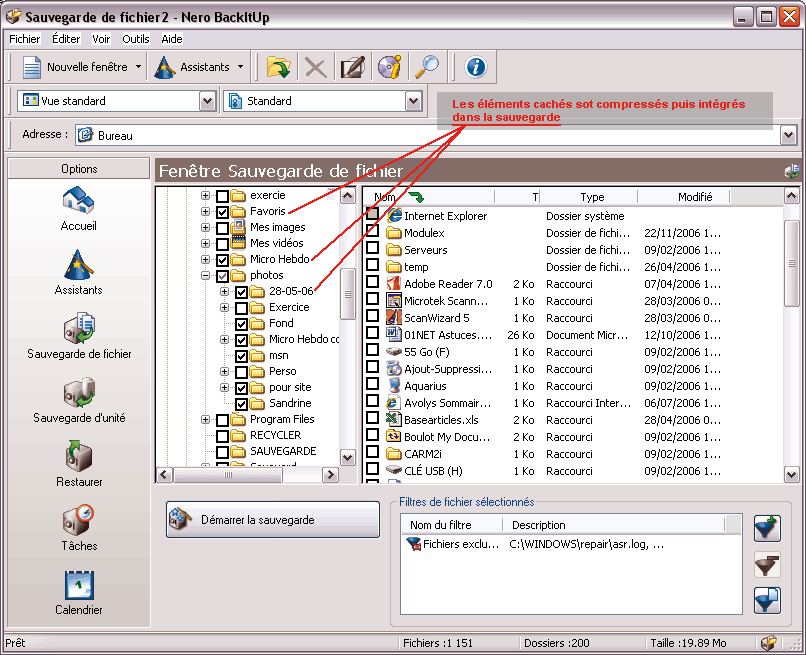This screenshot has height=655, width=806.
Task: Uncheck the Favoris folder checkbox
Action: pos(222,212)
